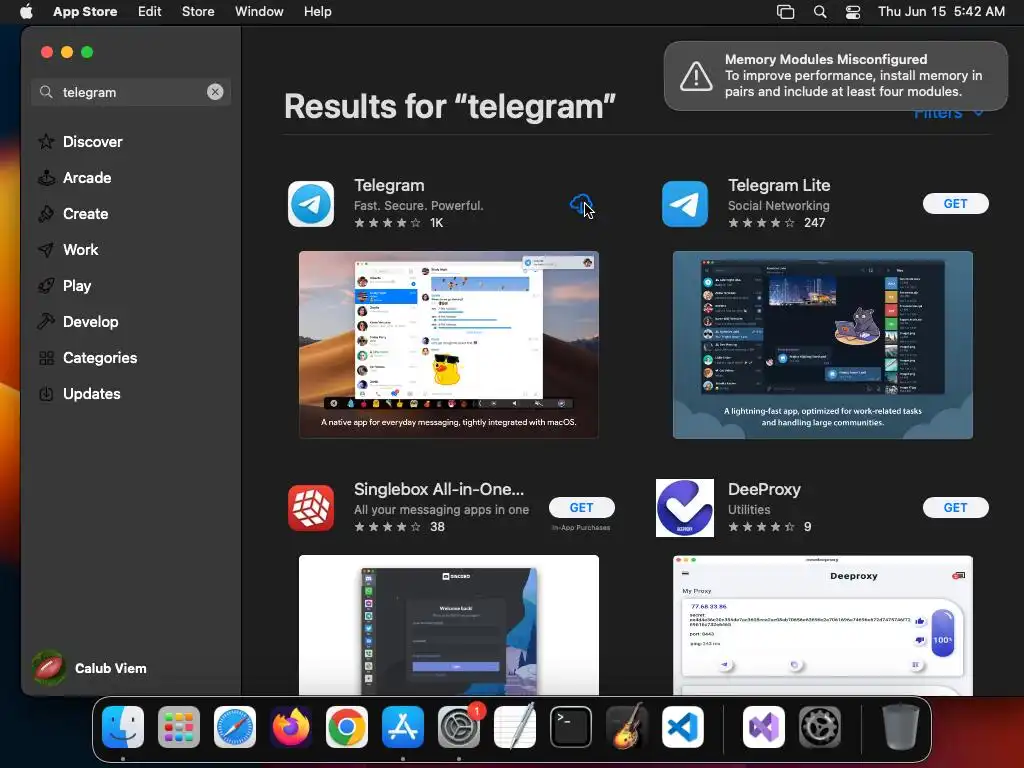Click the Singlebox All-in-One title
The width and height of the screenshot is (1024, 768).
point(439,489)
